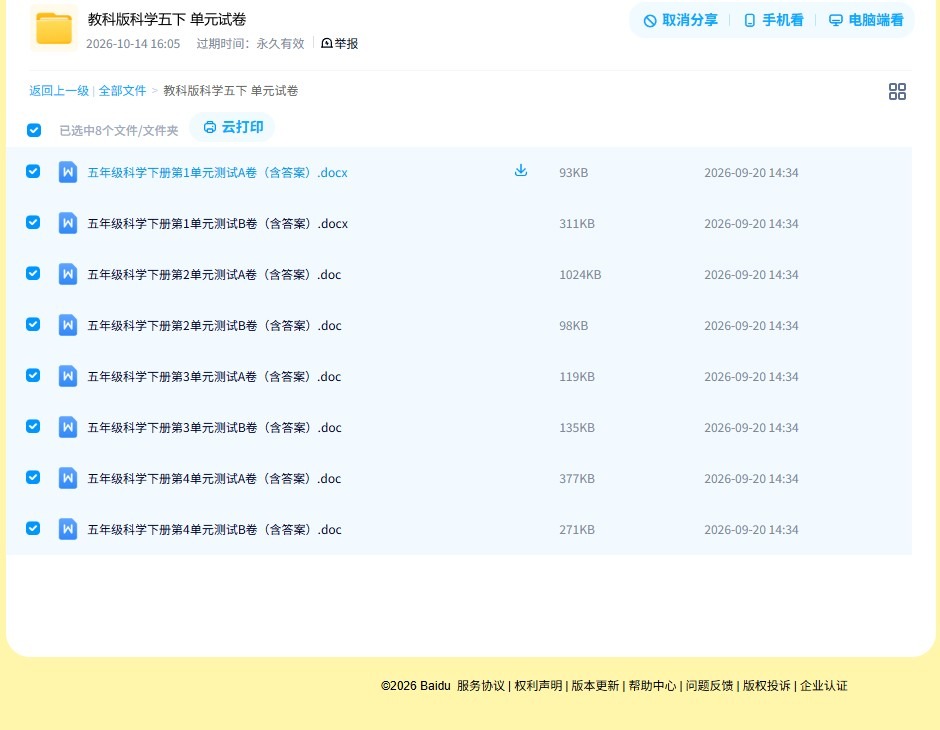Open file 五年级科学下册第1单元测试A卷.docx
Screen dimensions: 940x730
tap(218, 173)
